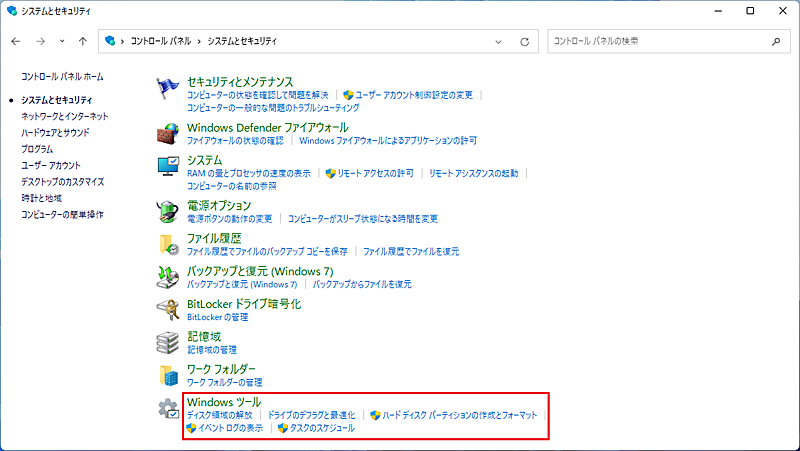Open コントロール パネル ホーム in sidebar

point(62,77)
